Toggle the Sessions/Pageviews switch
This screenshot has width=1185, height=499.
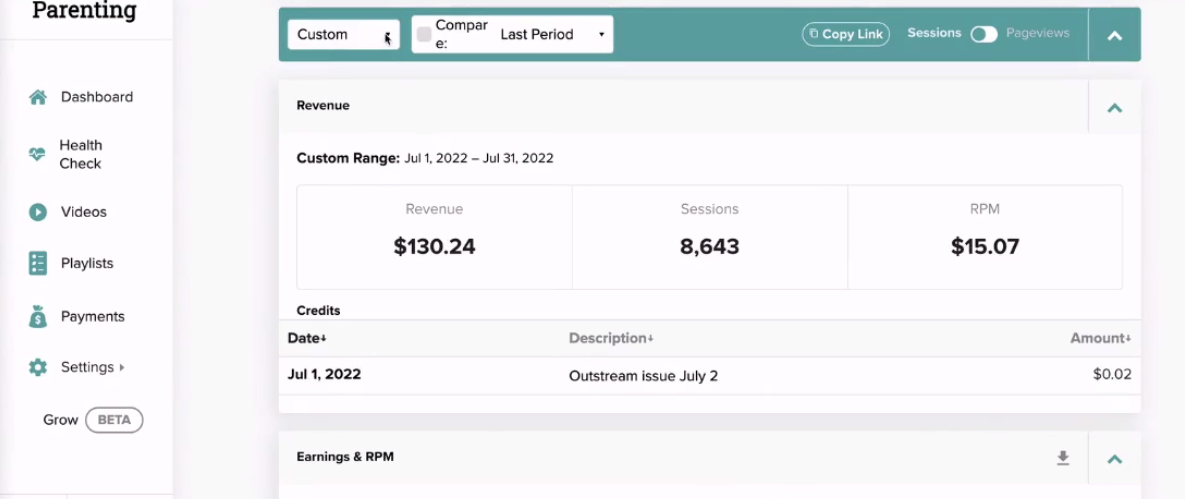[x=984, y=34]
